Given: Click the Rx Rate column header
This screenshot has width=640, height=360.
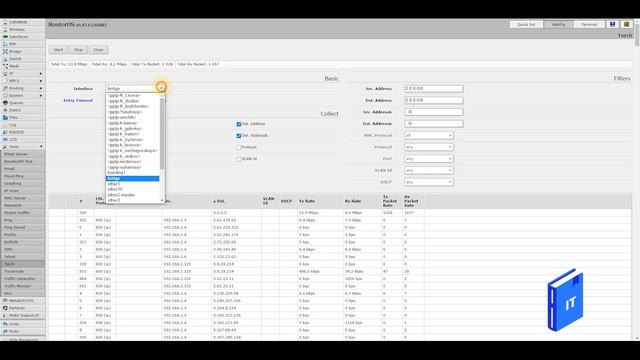Looking at the screenshot, I should coord(353,201).
